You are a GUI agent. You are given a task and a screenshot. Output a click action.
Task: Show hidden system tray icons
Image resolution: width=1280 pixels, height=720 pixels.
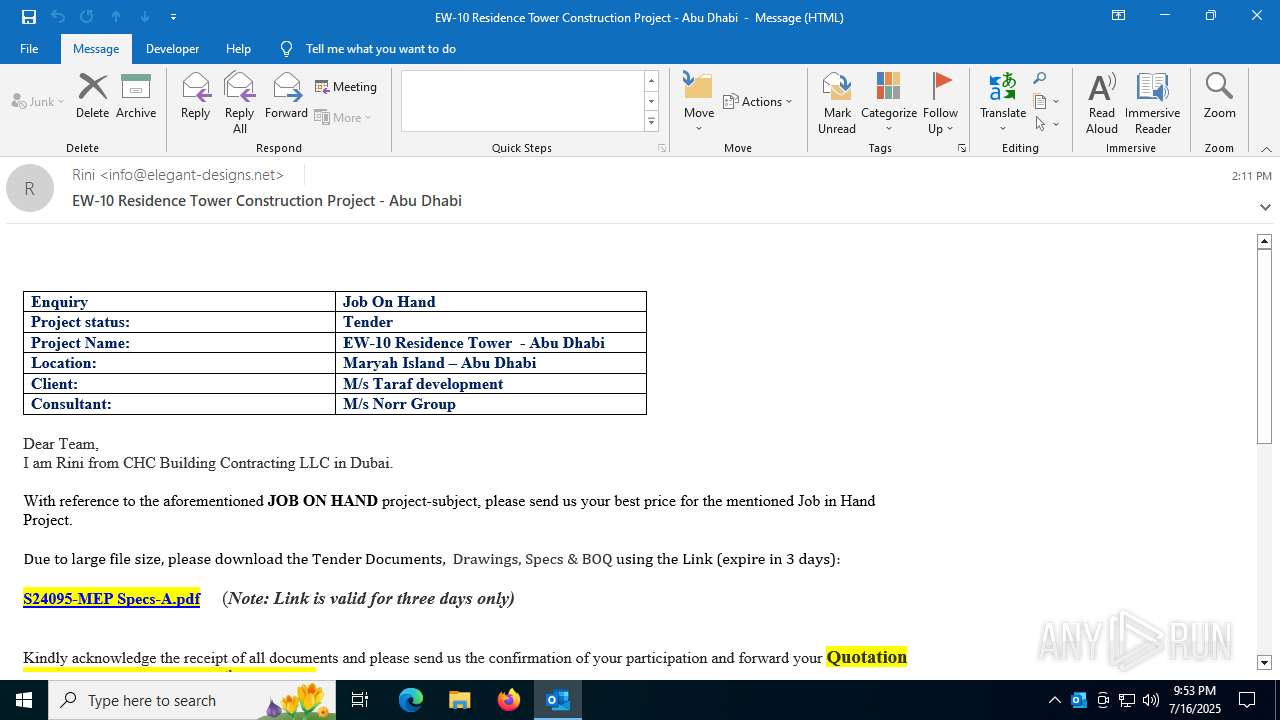point(1055,700)
